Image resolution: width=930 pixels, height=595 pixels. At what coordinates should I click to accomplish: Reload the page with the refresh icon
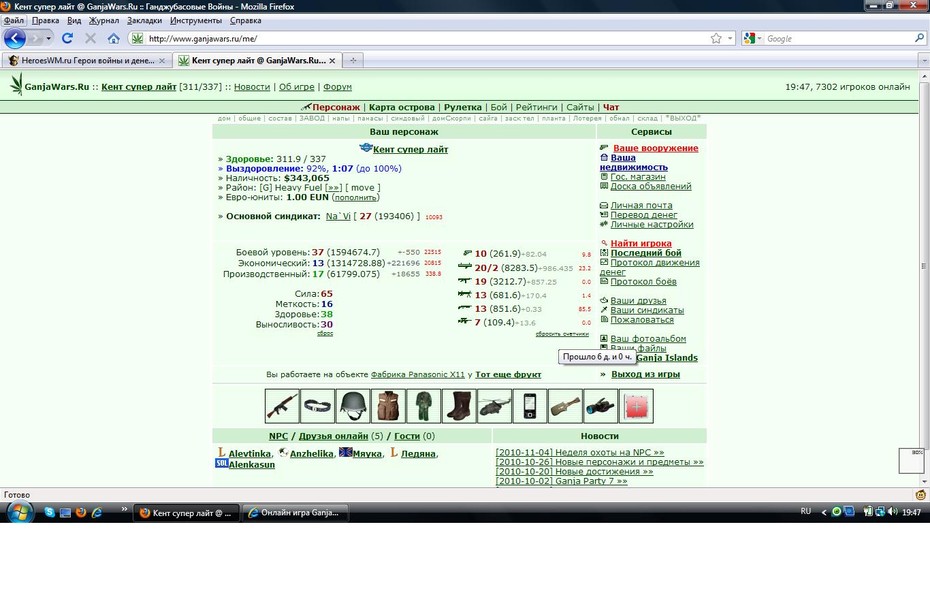coord(67,39)
